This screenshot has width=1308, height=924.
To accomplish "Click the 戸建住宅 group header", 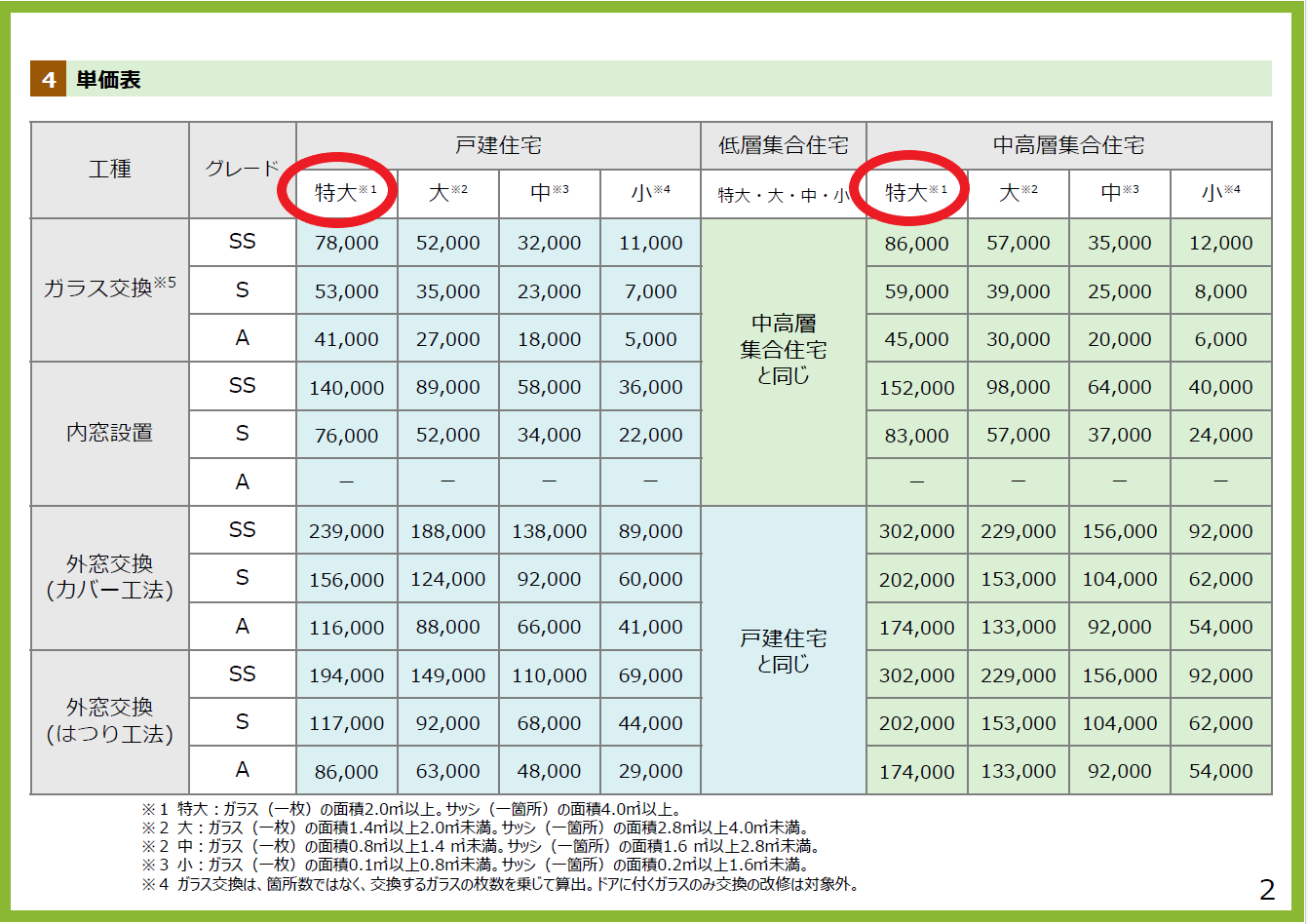I will [x=498, y=146].
